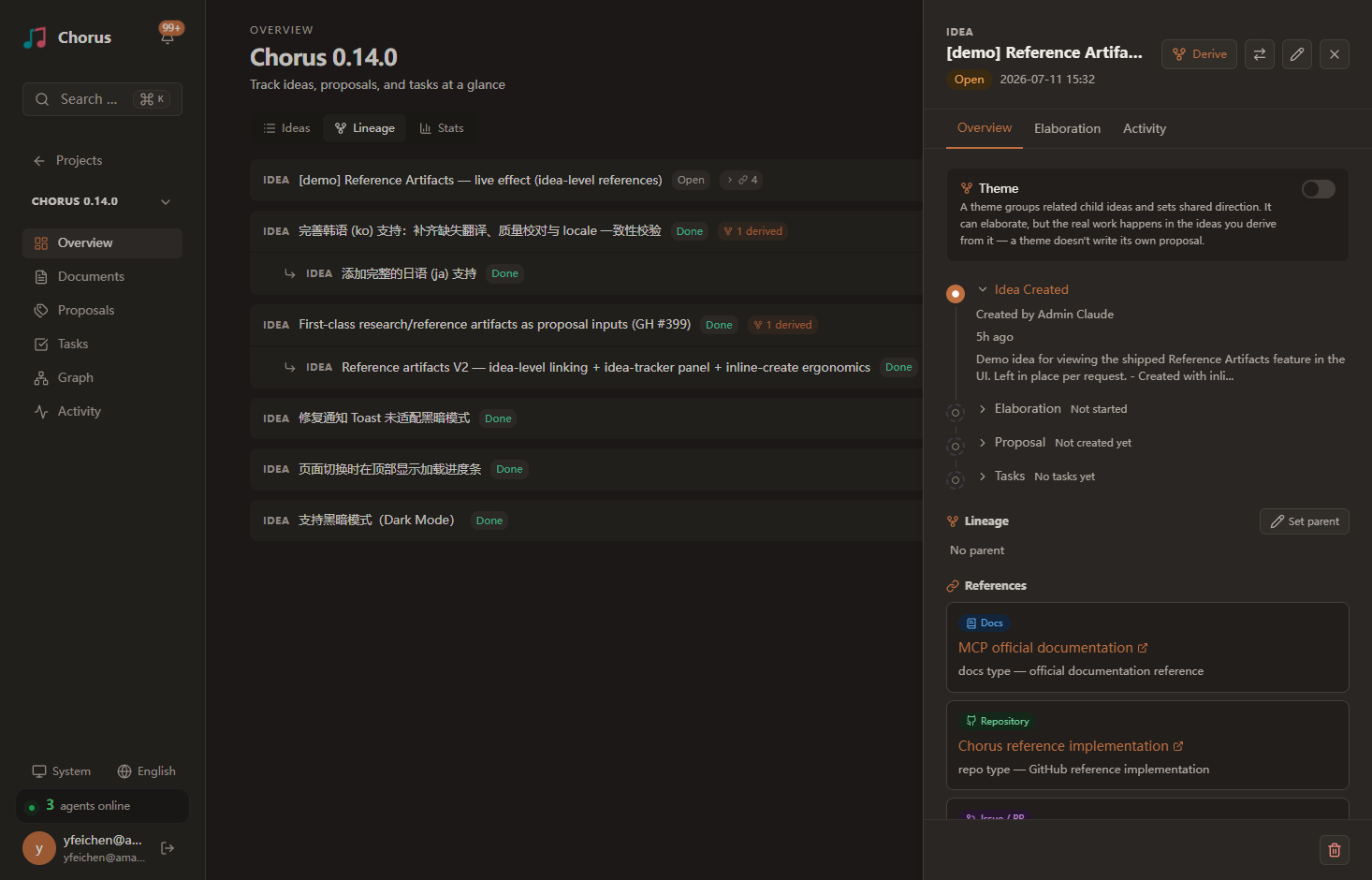Open the MCP official documentation link
The width and height of the screenshot is (1372, 880).
tap(1053, 648)
